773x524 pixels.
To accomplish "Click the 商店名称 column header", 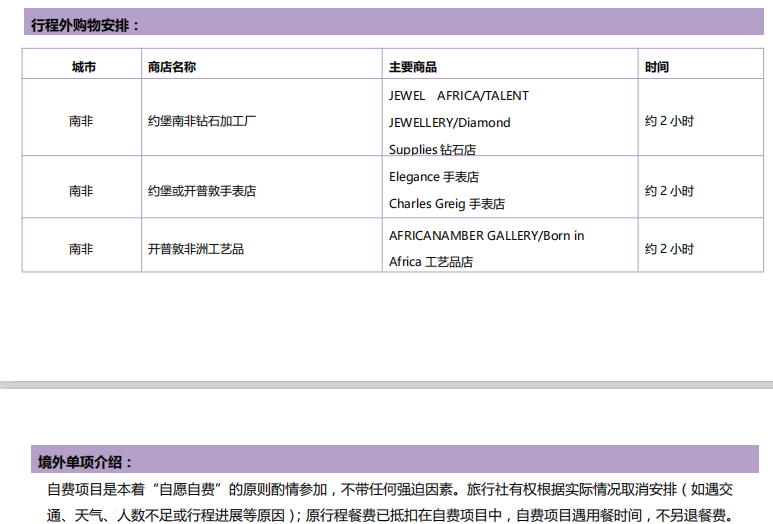I will [x=172, y=67].
